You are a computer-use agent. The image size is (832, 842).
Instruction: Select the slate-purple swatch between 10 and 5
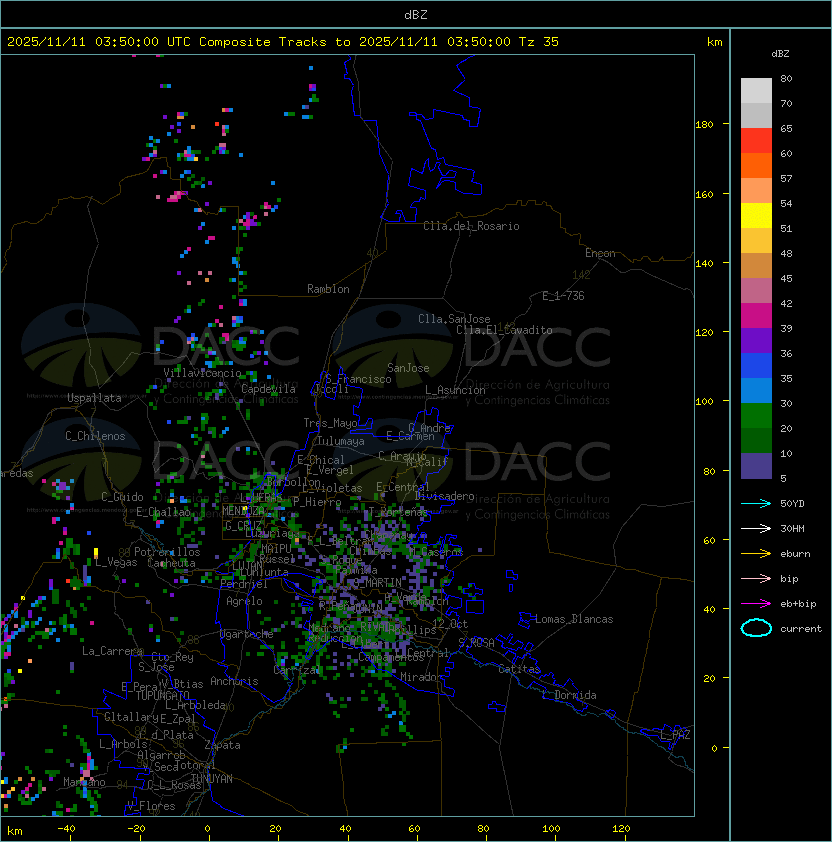(756, 466)
